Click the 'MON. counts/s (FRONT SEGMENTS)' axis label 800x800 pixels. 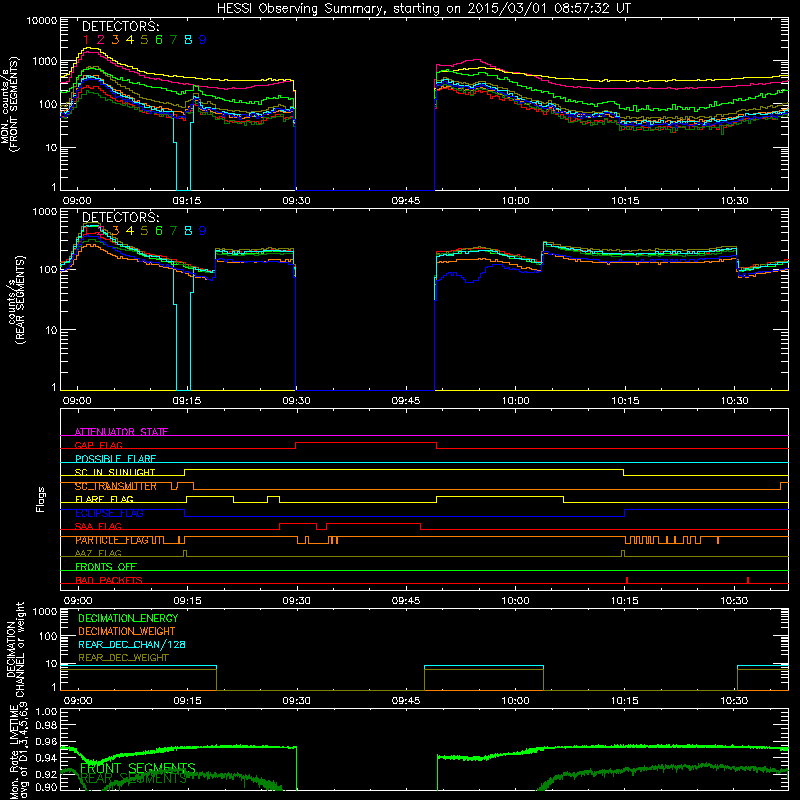point(9,104)
